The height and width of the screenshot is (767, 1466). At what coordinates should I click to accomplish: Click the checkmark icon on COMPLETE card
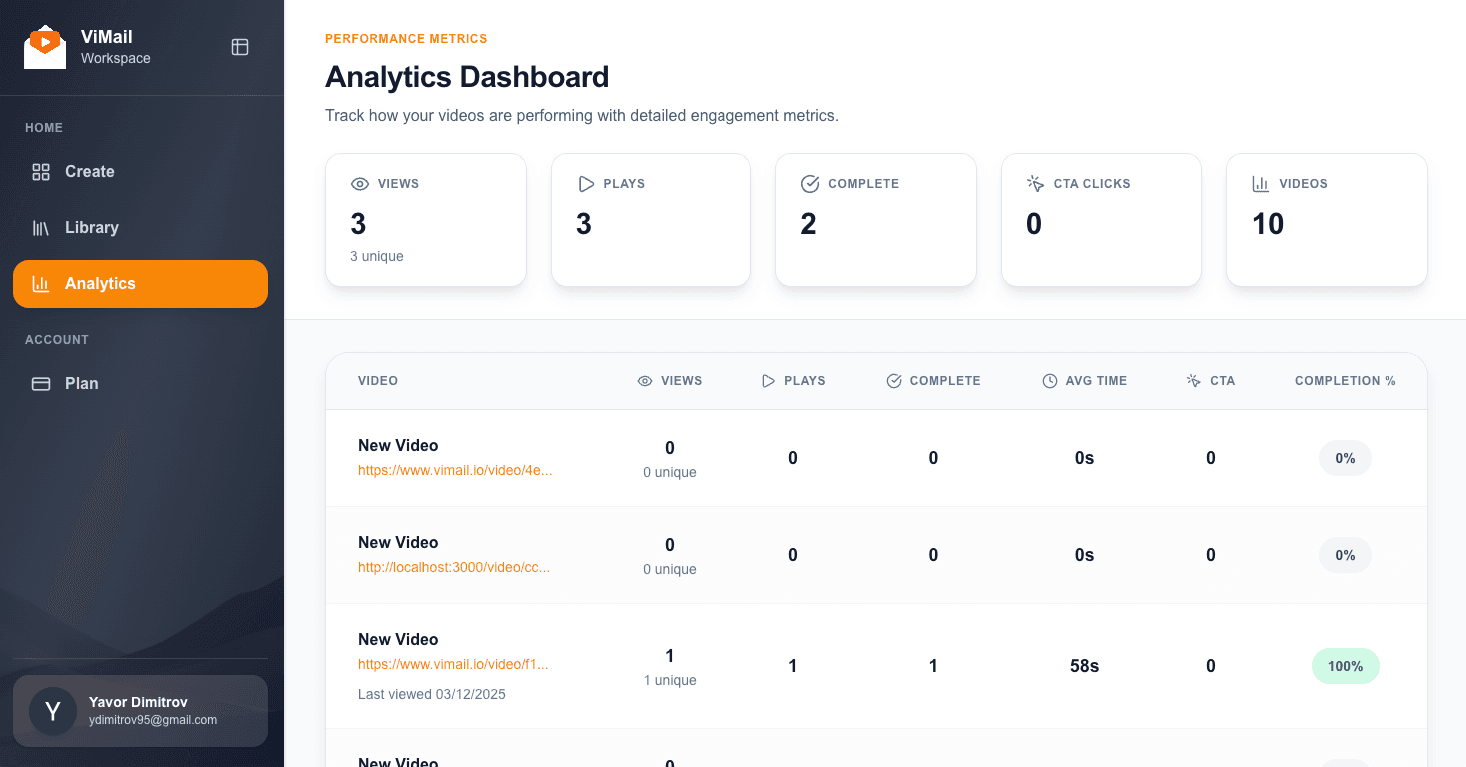(x=810, y=183)
